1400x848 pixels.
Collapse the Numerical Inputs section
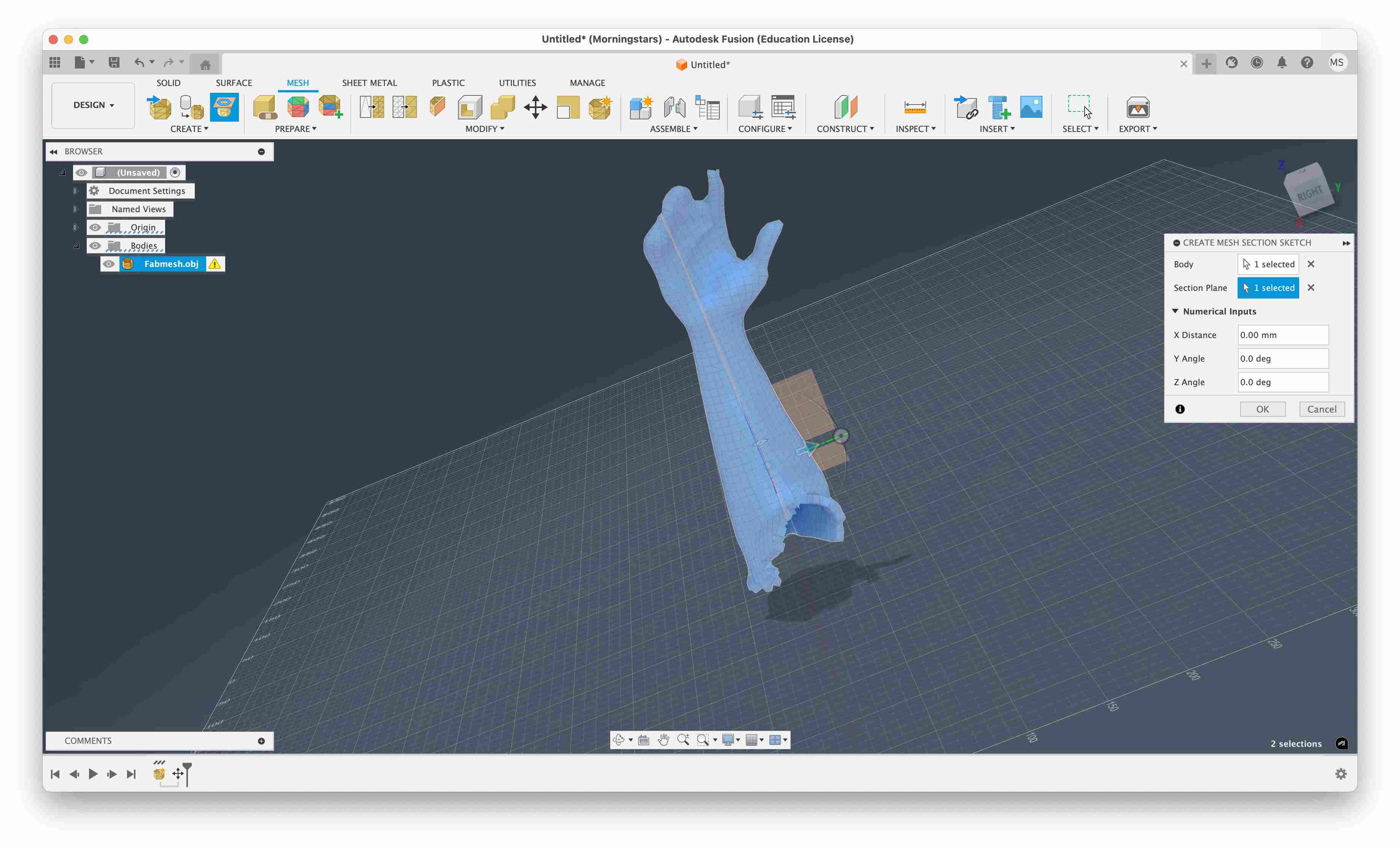1175,311
